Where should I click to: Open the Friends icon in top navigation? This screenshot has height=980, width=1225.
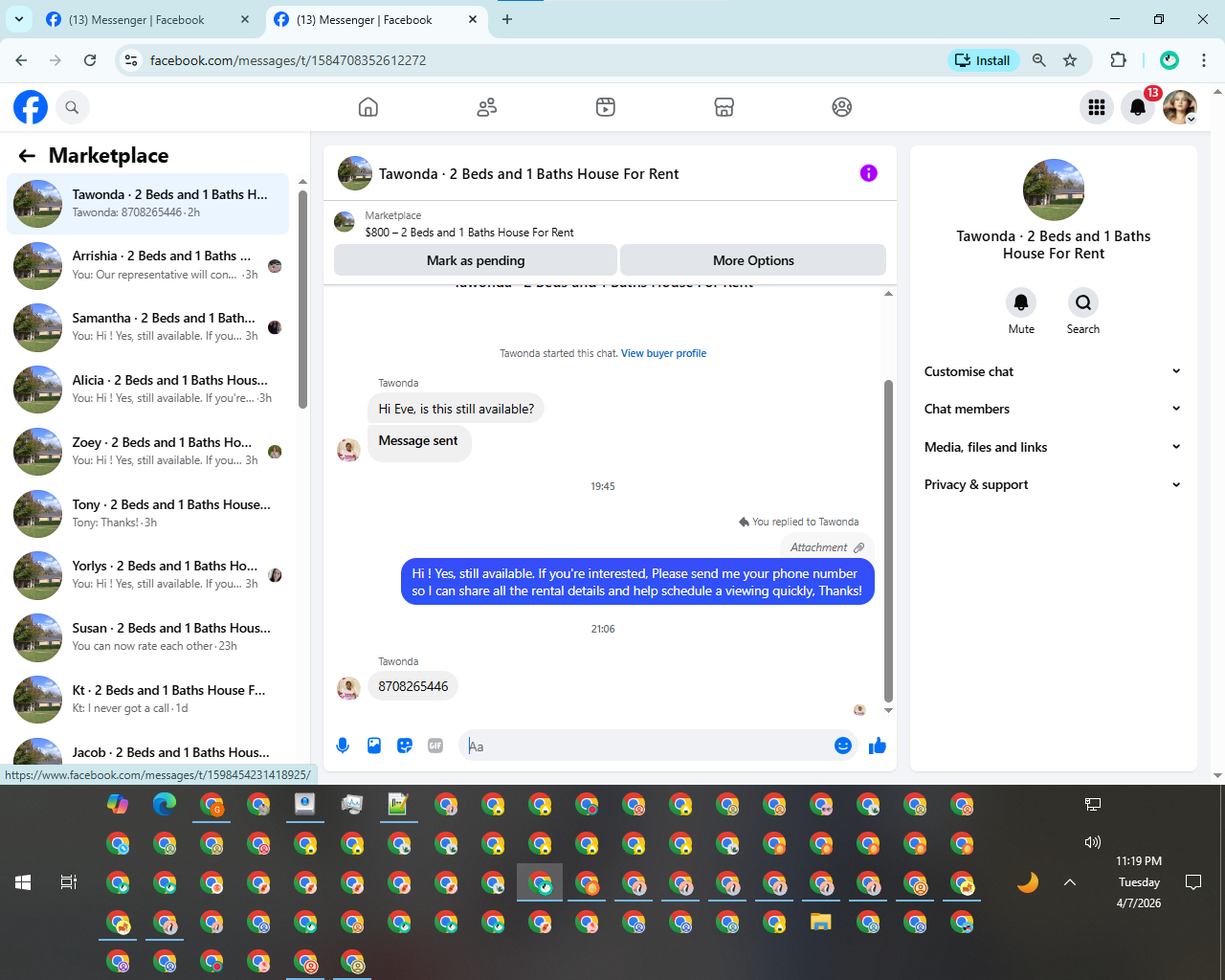(x=487, y=107)
